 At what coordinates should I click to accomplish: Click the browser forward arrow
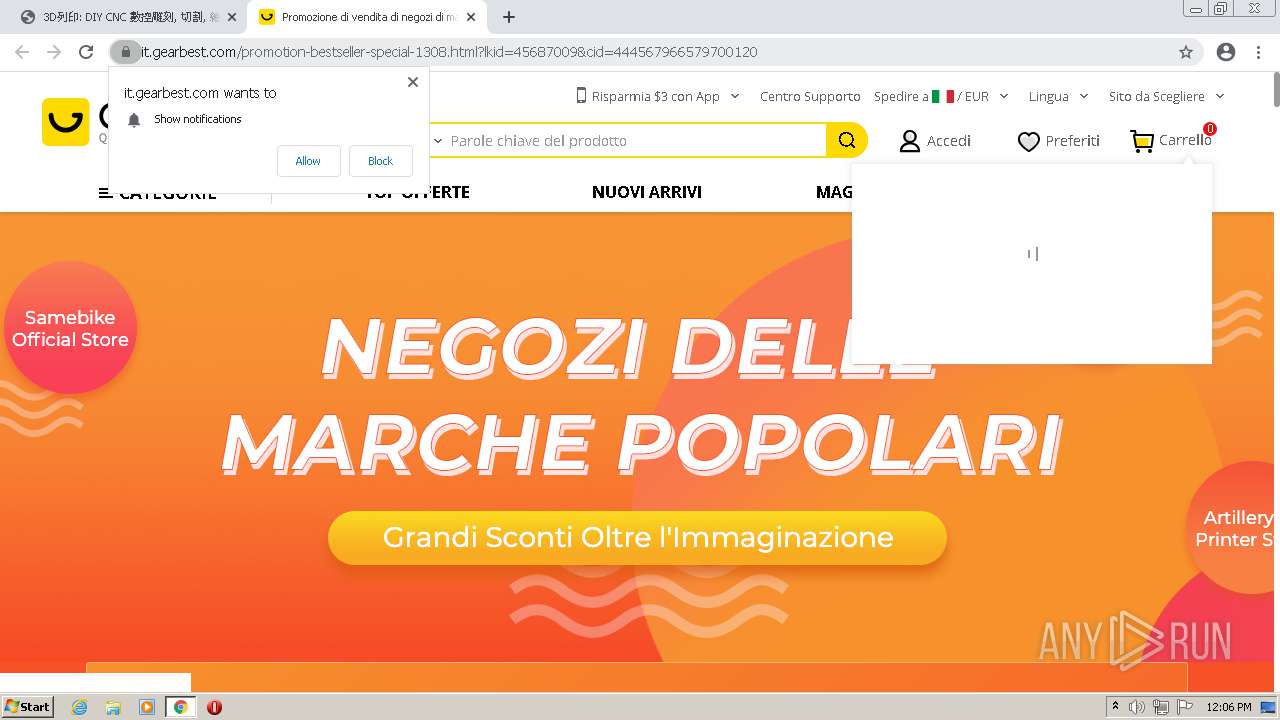[54, 52]
